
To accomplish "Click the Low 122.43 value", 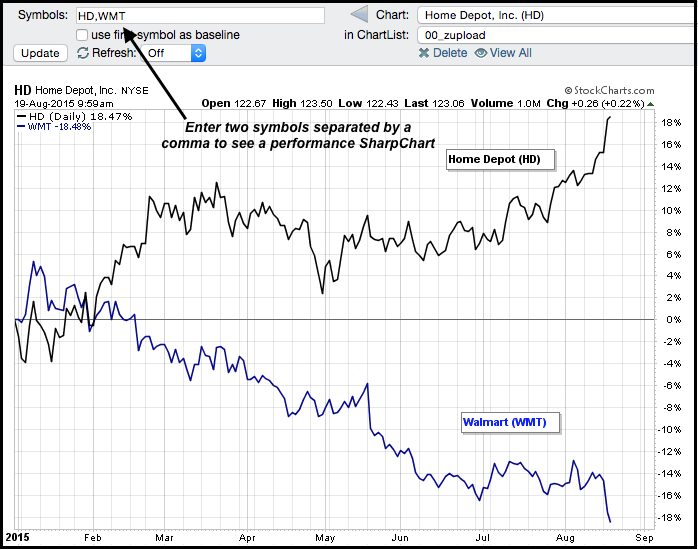I will pos(368,104).
